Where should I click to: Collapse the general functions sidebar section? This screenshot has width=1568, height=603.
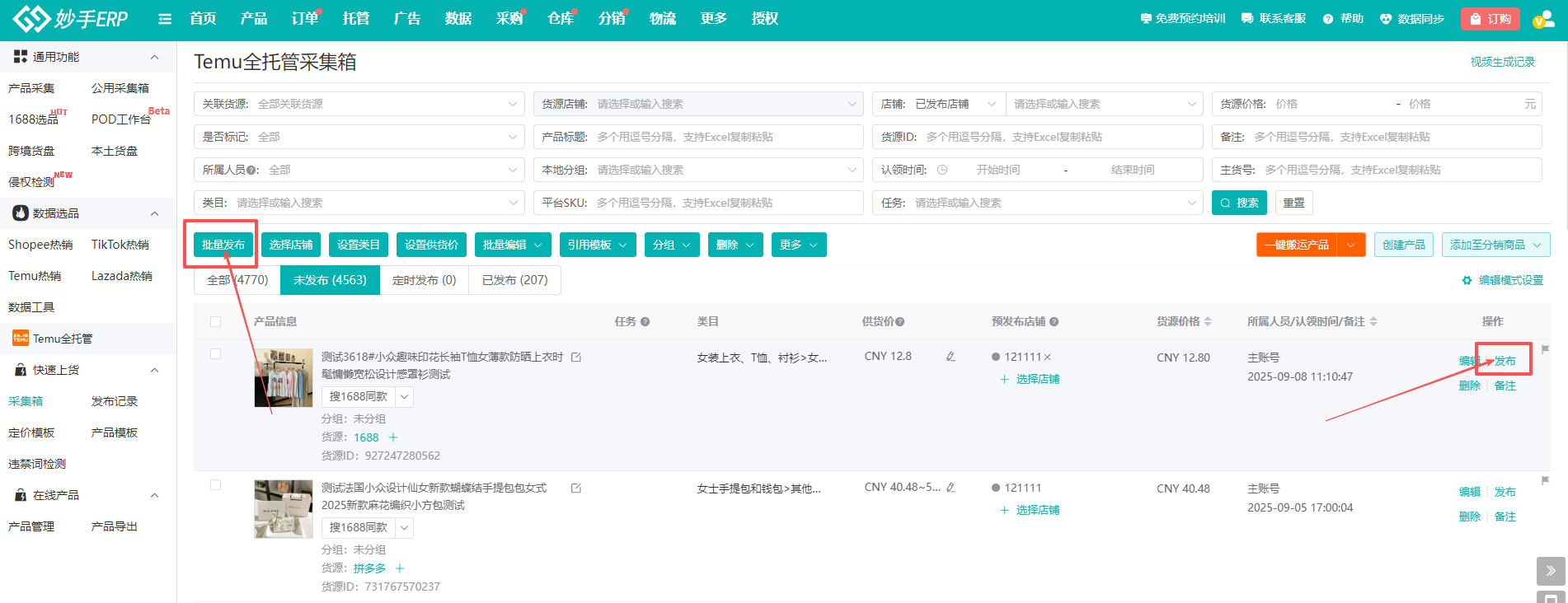[154, 57]
